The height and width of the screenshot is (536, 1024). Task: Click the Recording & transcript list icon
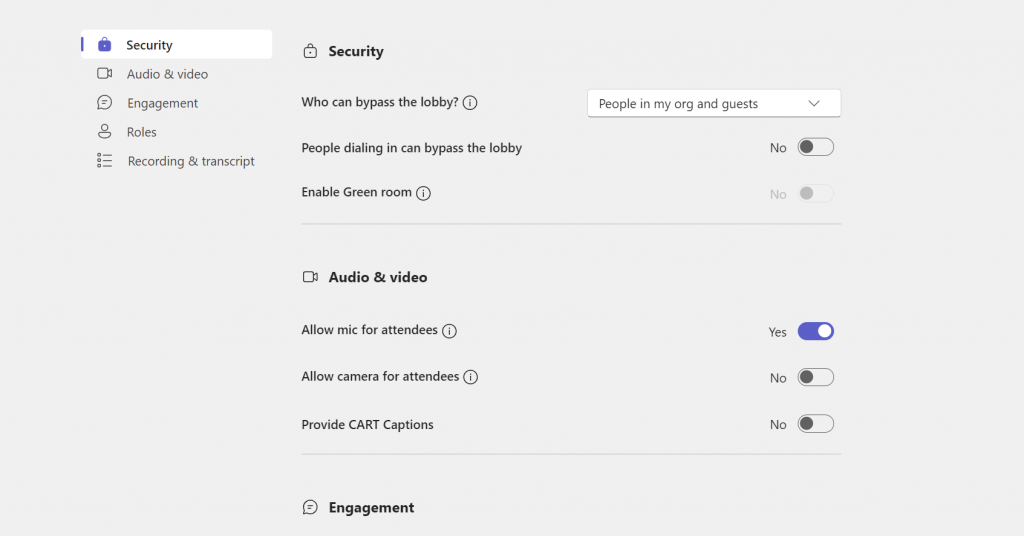(105, 161)
